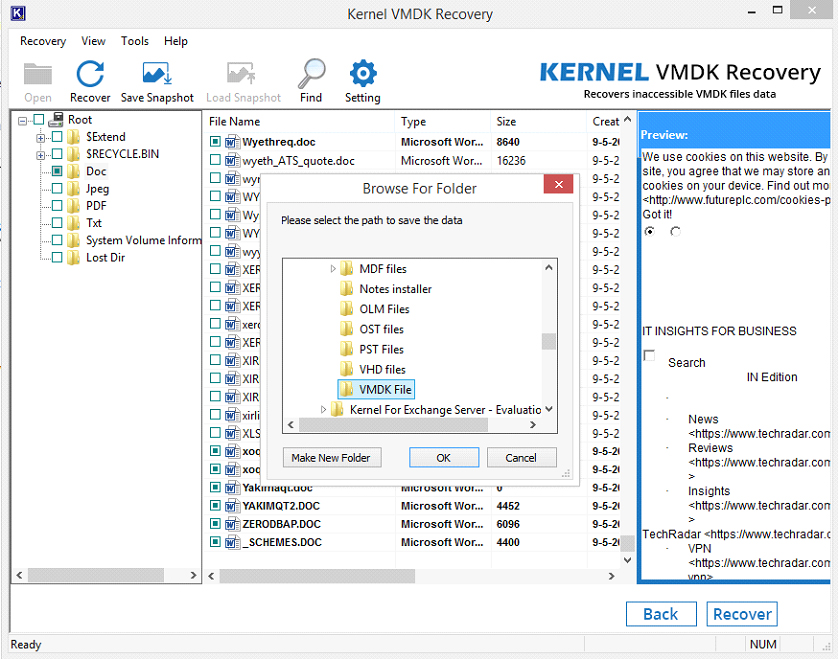Expand the $Extend tree node
Screen dimensions: 838x659
point(41,138)
